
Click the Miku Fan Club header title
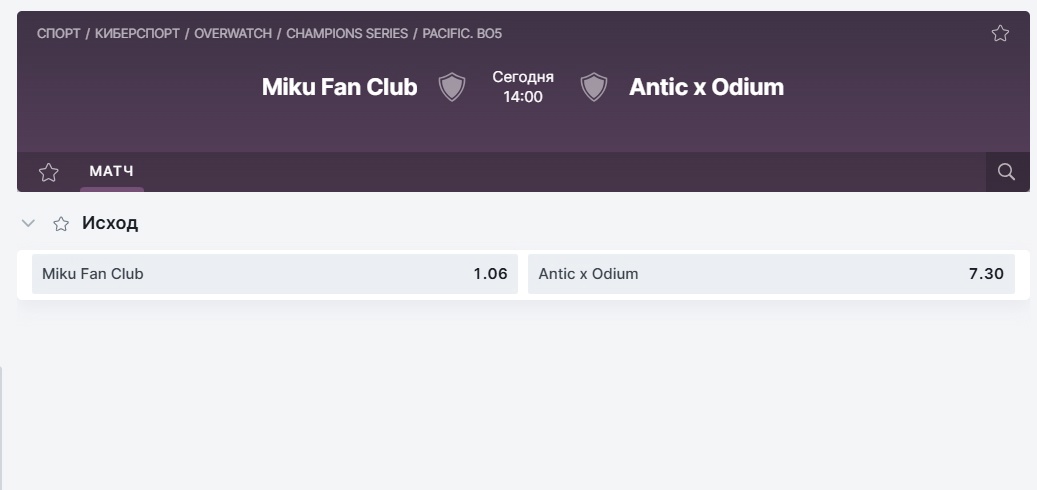(x=339, y=87)
